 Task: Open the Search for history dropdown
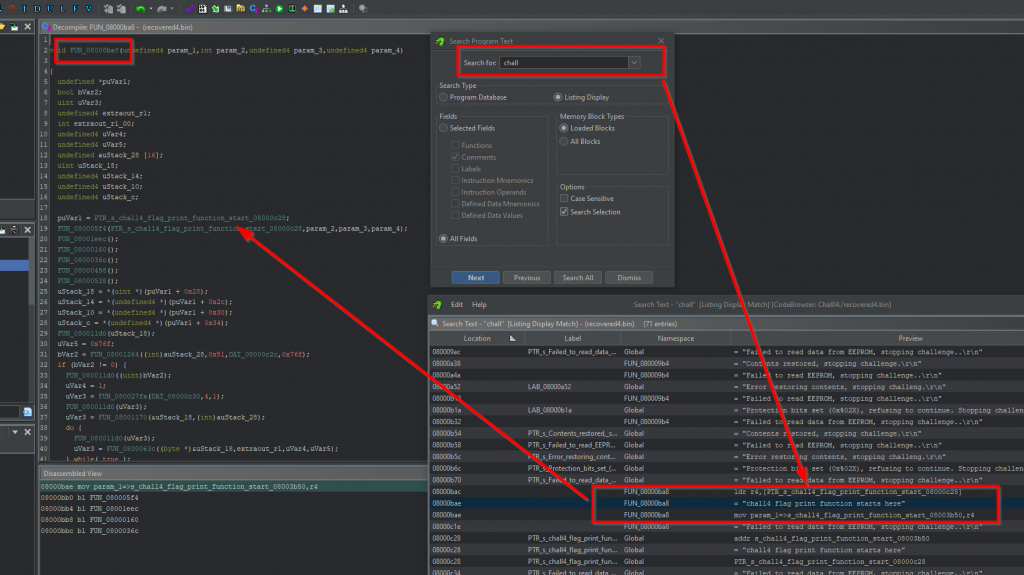pyautogui.click(x=633, y=62)
